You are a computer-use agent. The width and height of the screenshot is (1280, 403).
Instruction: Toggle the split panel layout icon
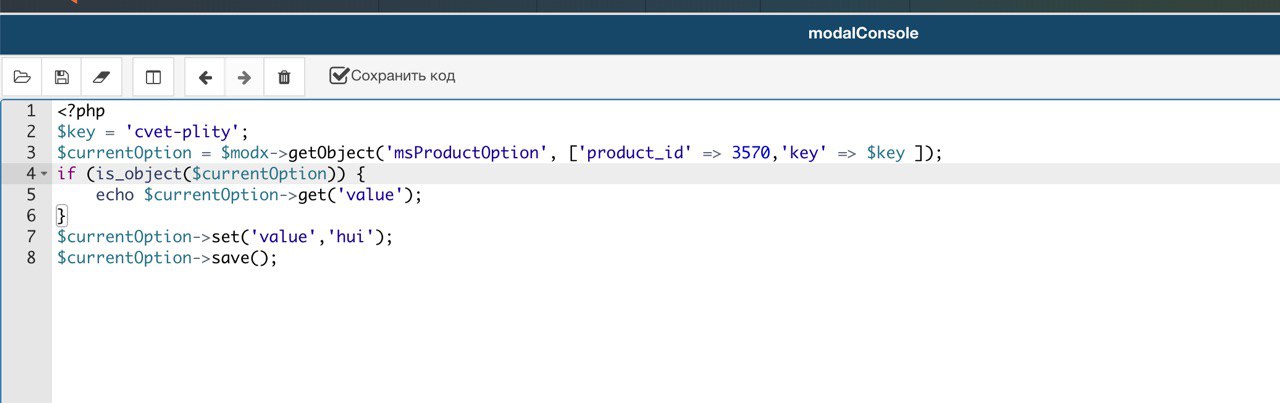pos(153,77)
